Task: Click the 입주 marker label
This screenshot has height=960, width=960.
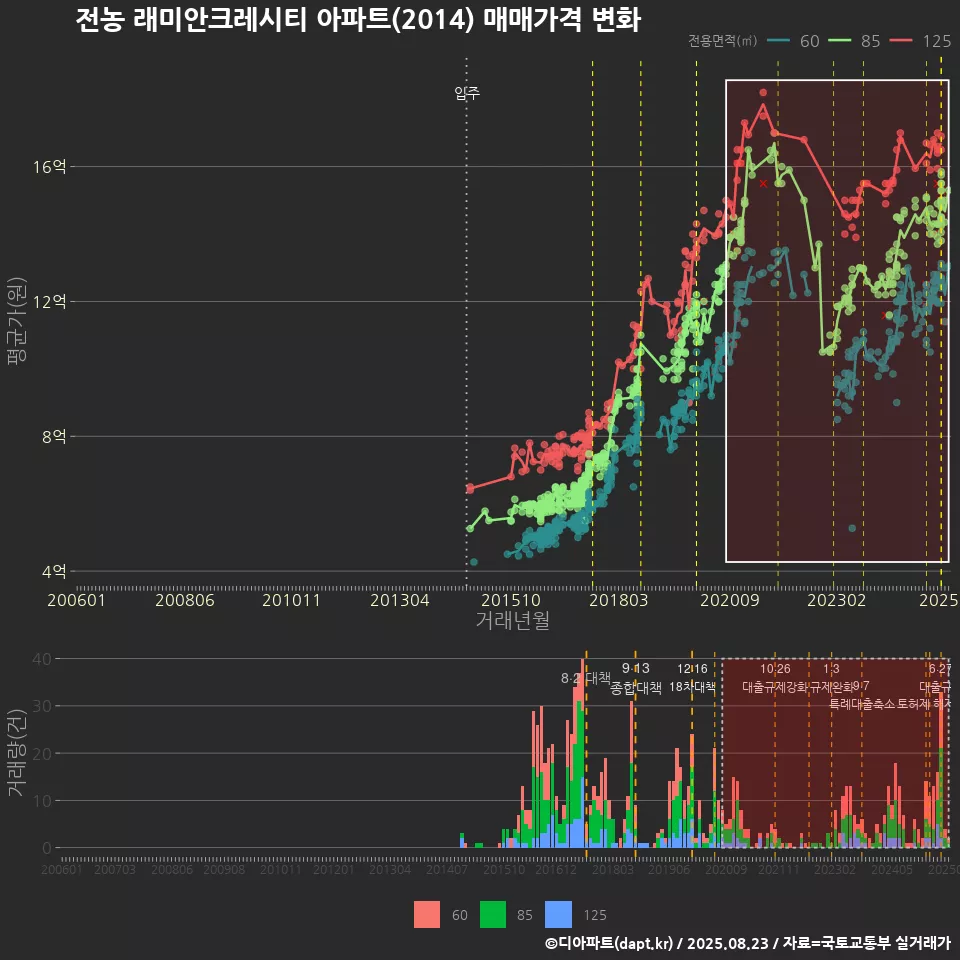Action: tap(467, 93)
